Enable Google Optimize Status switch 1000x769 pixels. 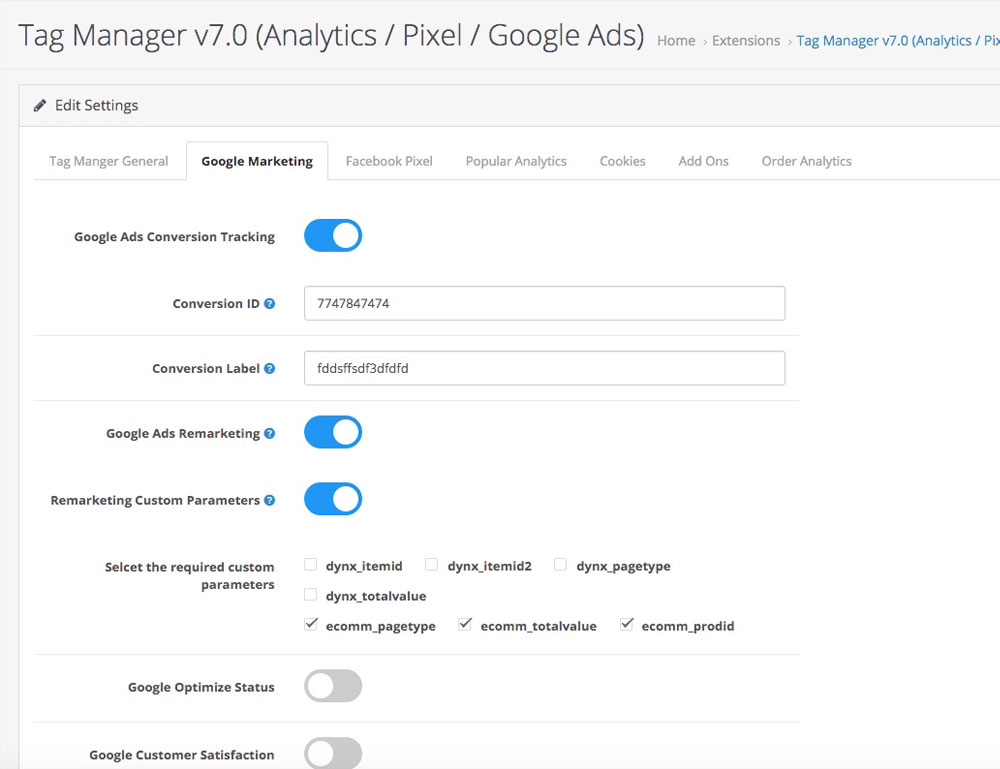[333, 686]
